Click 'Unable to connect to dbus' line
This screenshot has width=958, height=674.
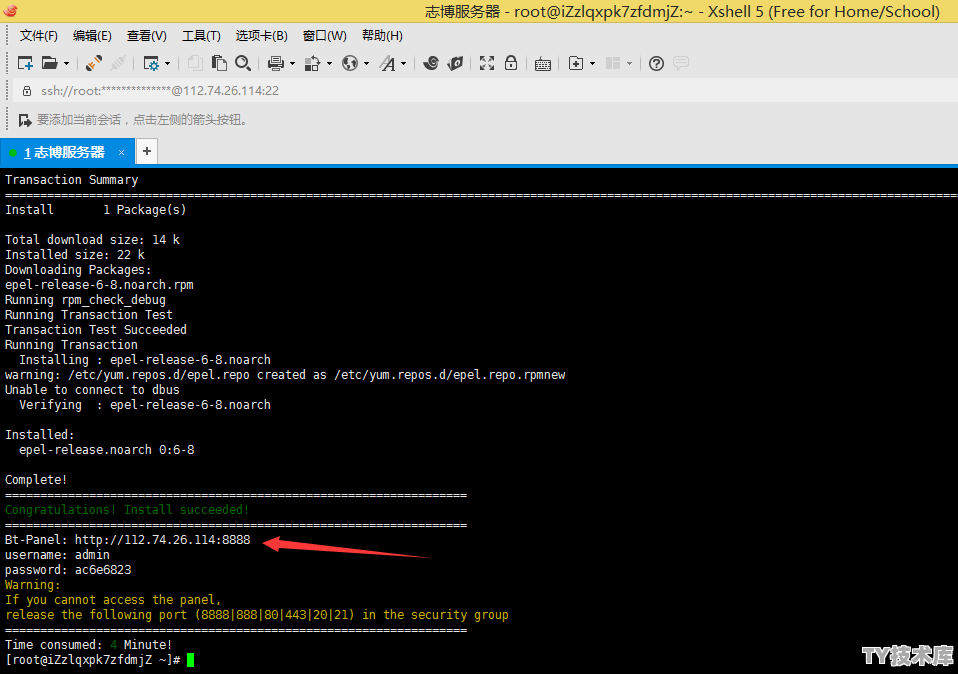pos(92,390)
